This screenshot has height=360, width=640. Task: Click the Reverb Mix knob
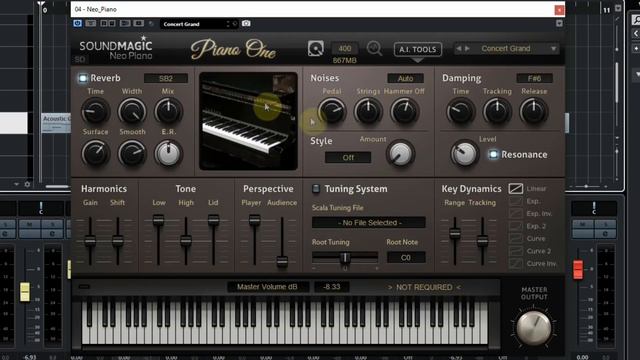[x=168, y=111]
